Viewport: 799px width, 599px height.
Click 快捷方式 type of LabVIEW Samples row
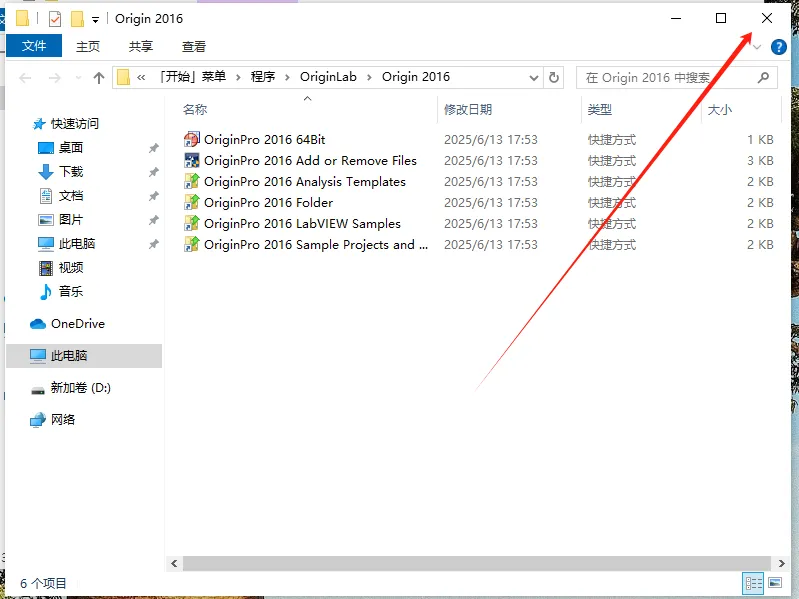pos(612,224)
